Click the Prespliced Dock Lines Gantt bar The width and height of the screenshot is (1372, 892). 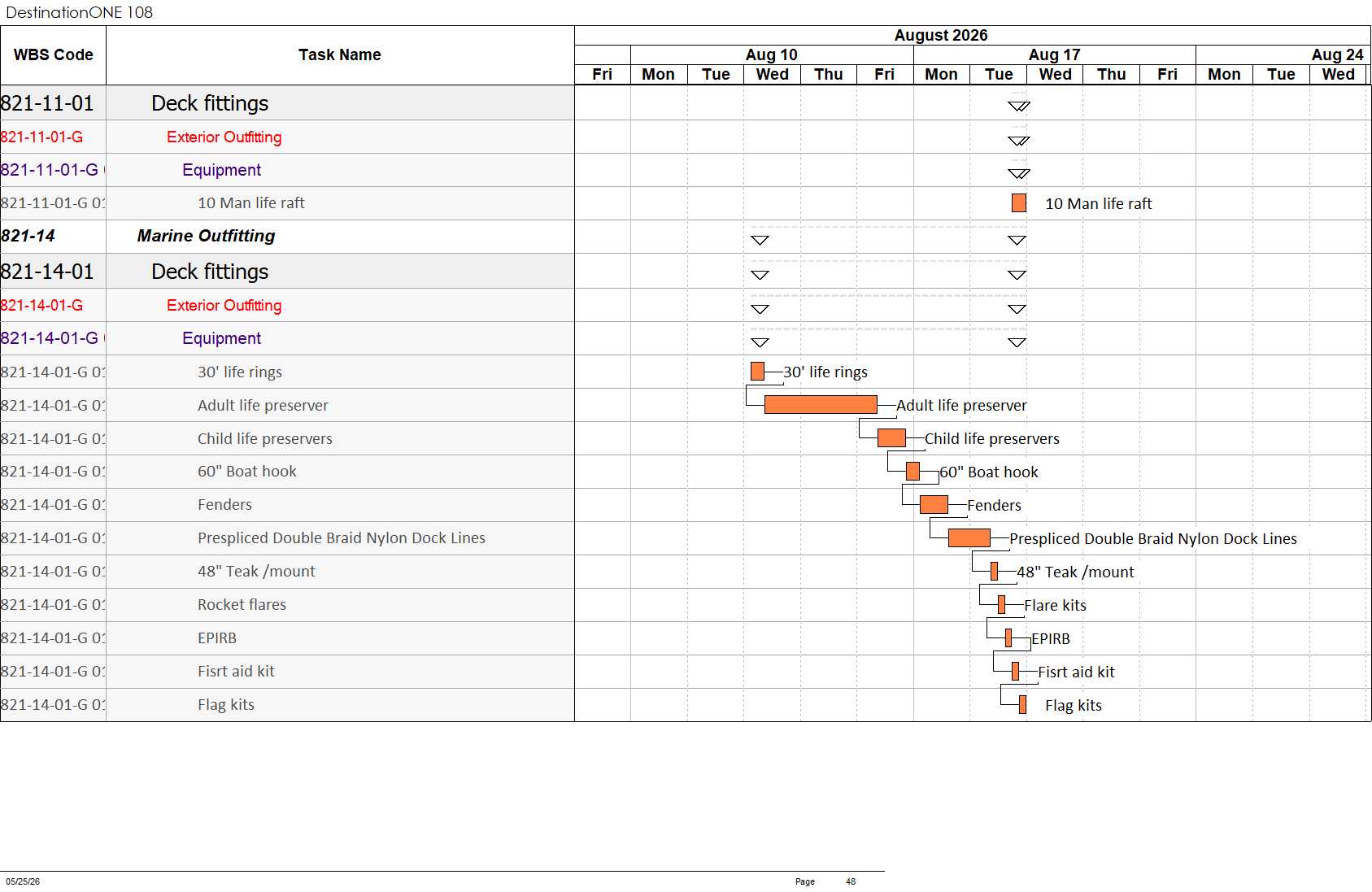969,538
